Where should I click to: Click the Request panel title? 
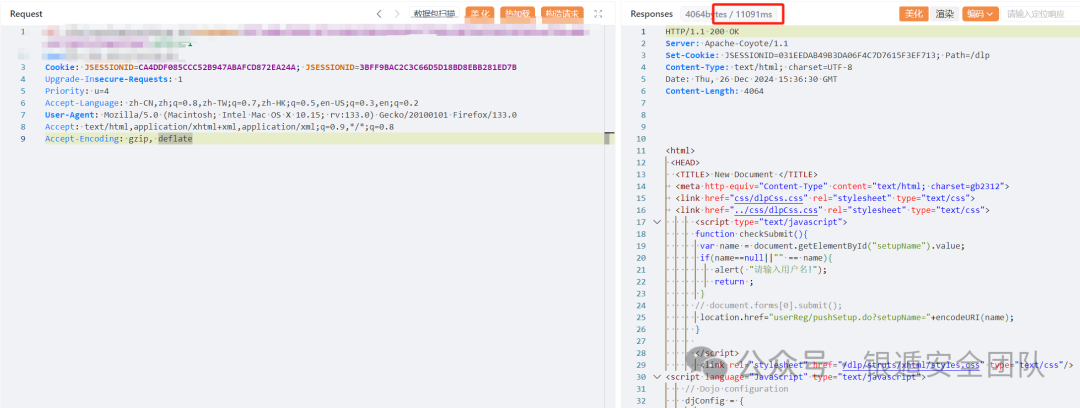(x=26, y=14)
